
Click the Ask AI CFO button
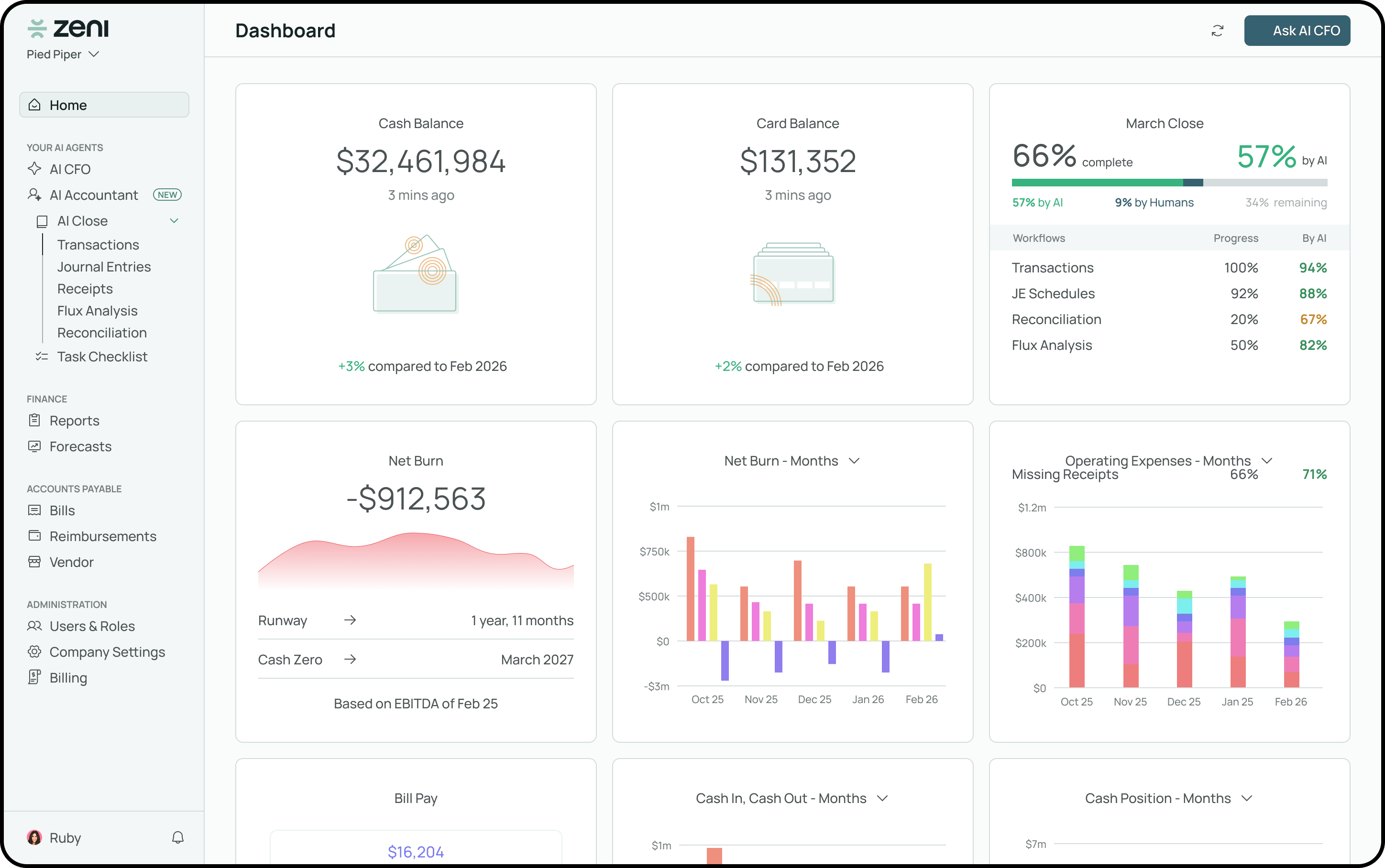[1297, 31]
